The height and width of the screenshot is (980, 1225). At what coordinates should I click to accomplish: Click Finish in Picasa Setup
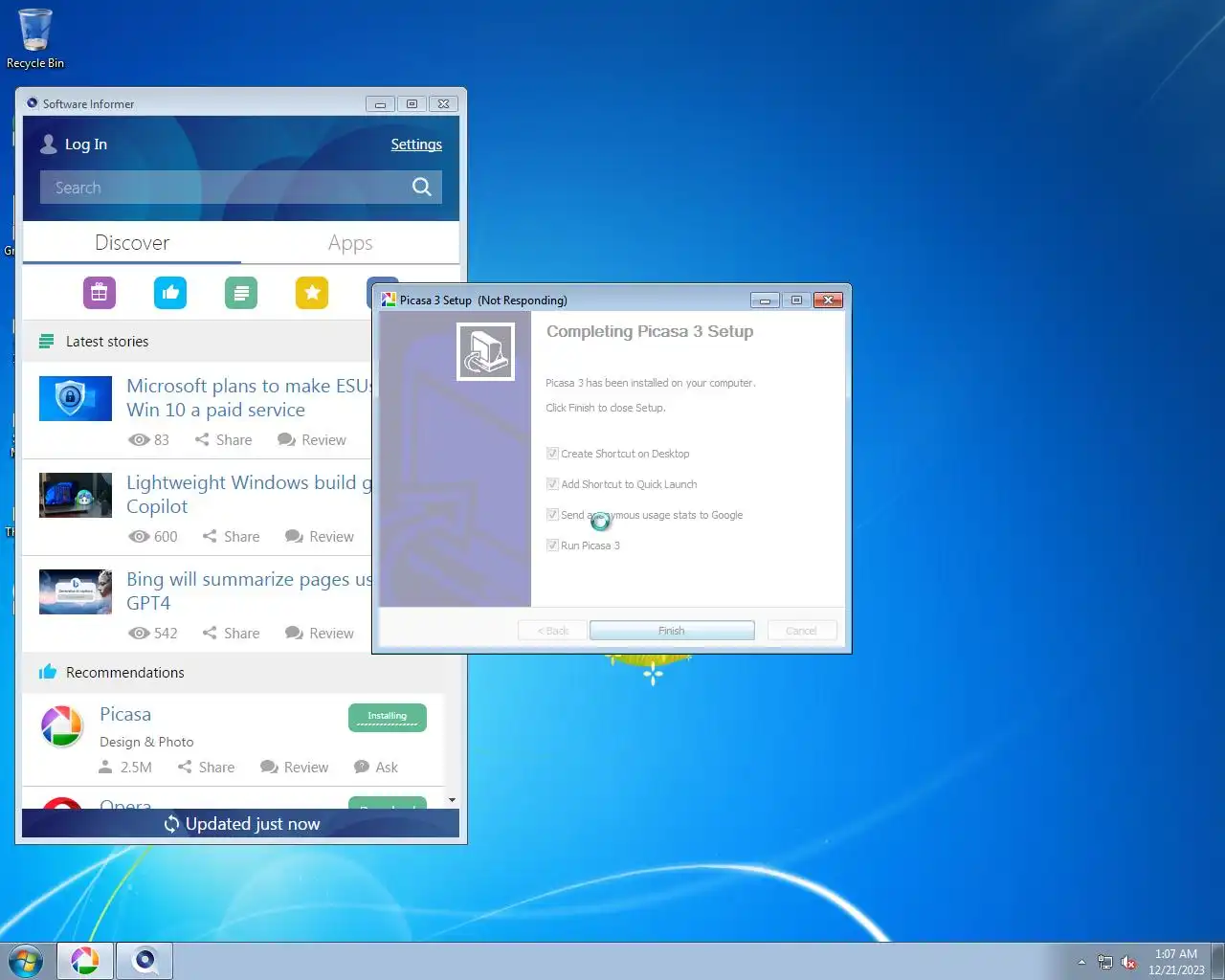672,631
